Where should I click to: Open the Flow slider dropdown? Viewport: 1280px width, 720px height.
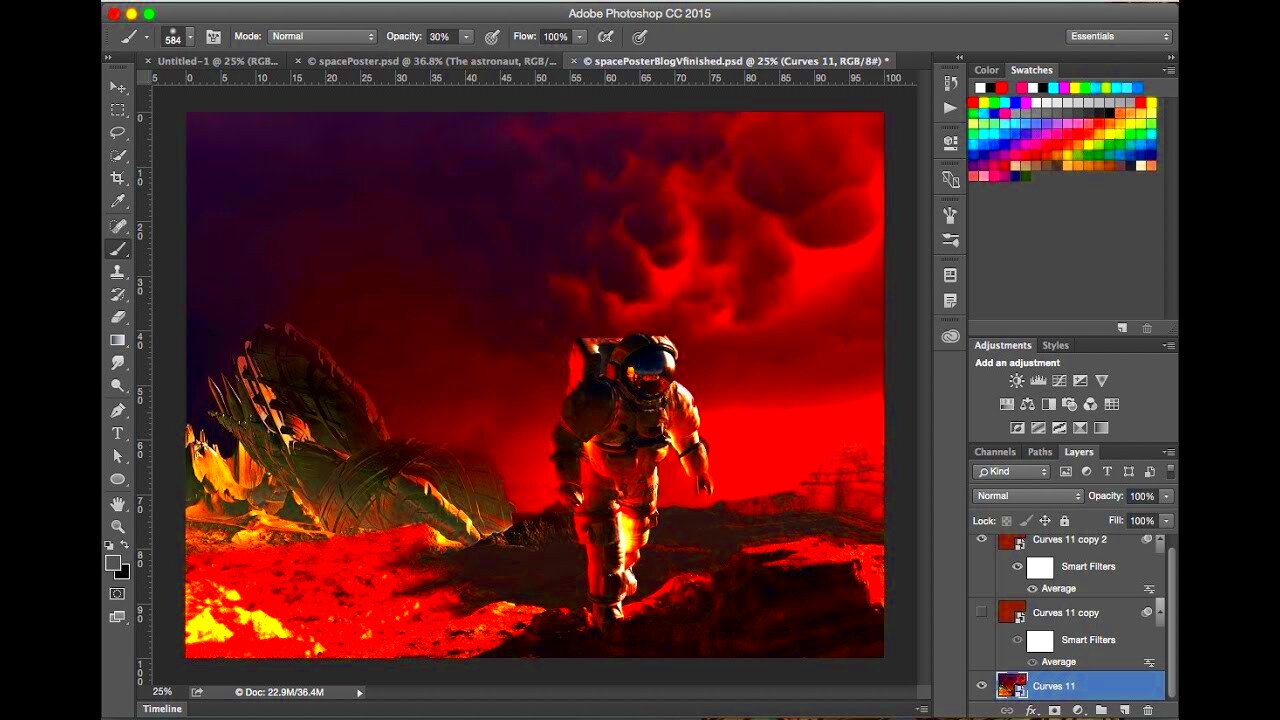point(579,36)
